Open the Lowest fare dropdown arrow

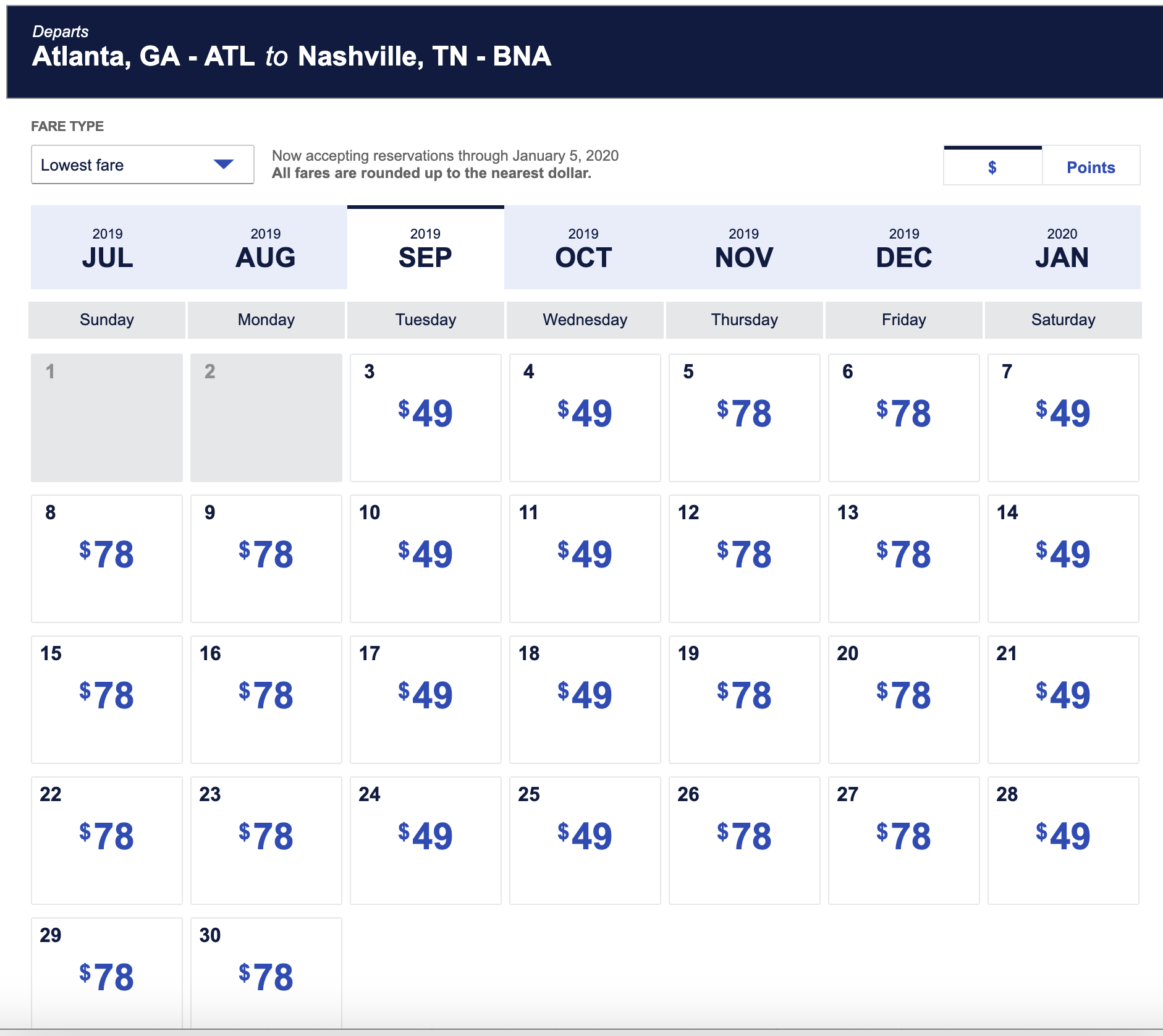click(x=223, y=164)
